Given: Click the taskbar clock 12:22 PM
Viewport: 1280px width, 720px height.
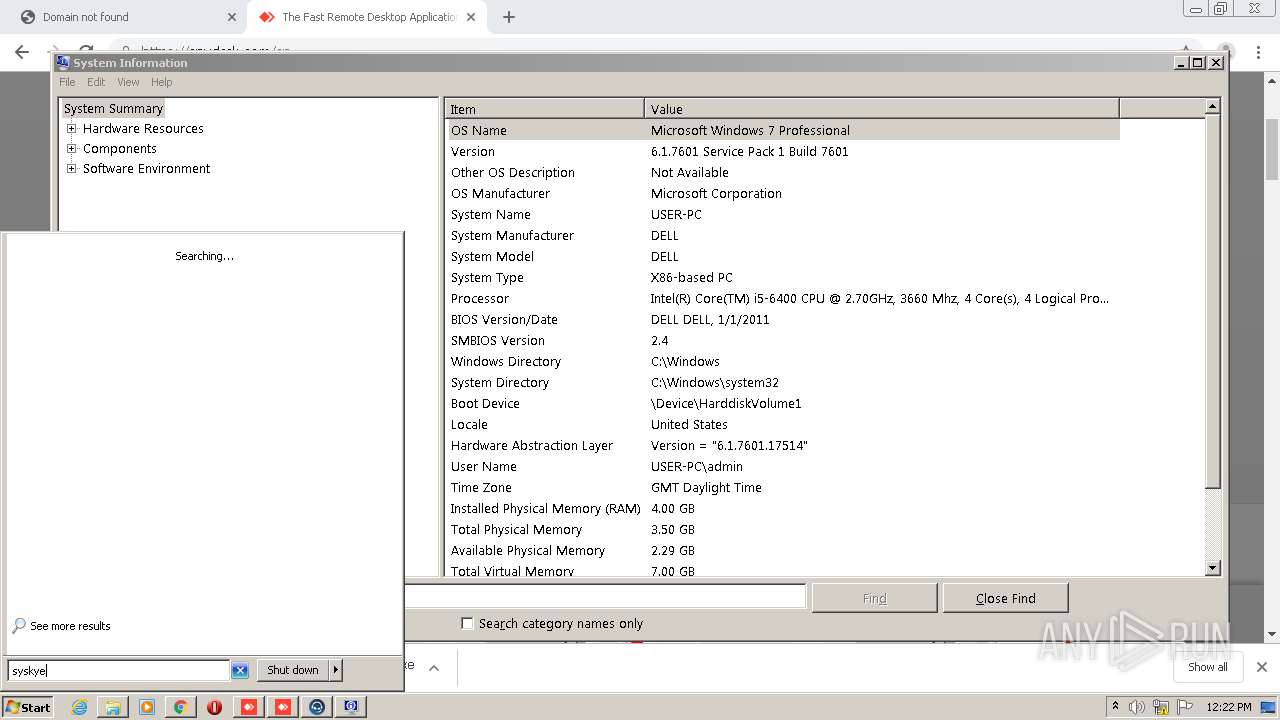Looking at the screenshot, I should (1229, 707).
